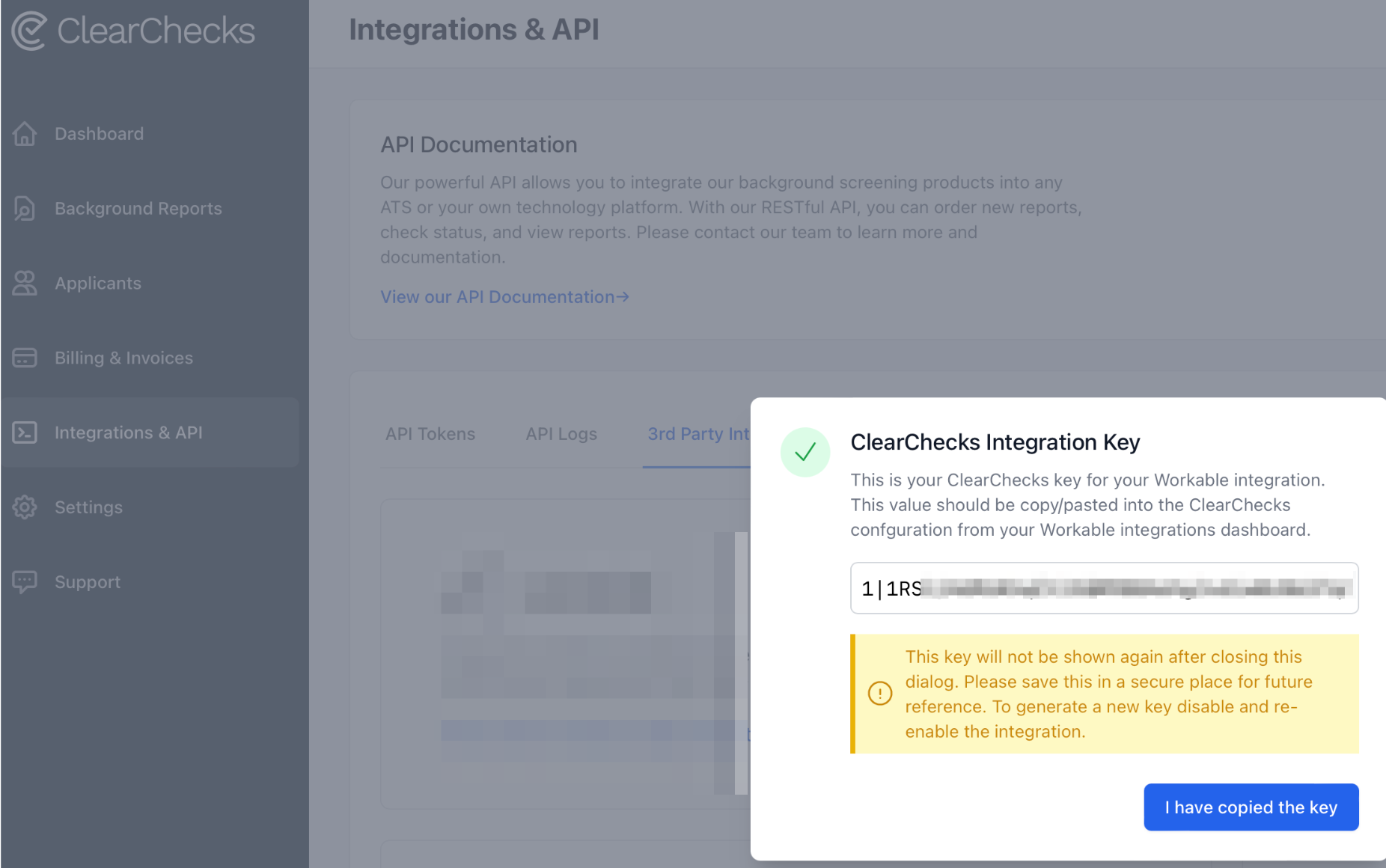Click the green checkmark success icon

pyautogui.click(x=805, y=452)
